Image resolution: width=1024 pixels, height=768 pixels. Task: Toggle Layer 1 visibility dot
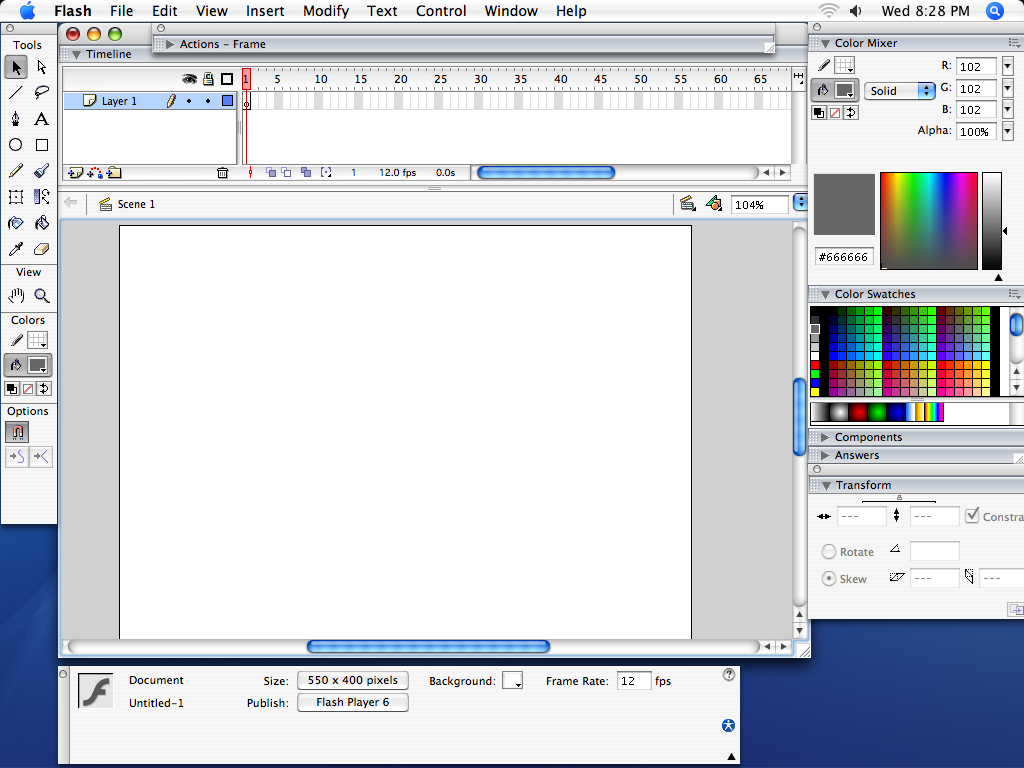pos(189,101)
